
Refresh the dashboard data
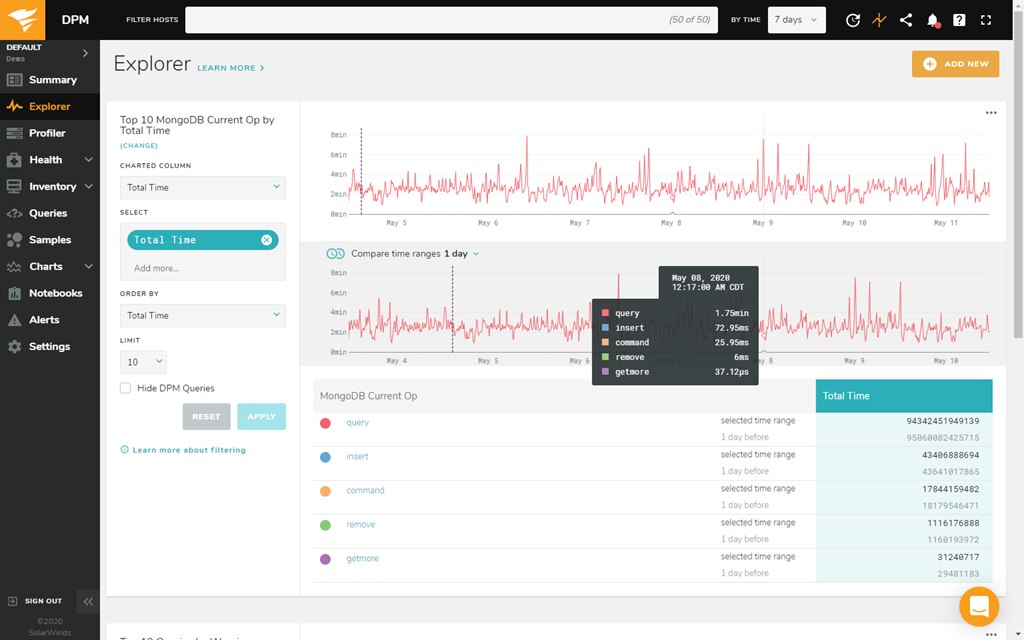pyautogui.click(x=853, y=19)
